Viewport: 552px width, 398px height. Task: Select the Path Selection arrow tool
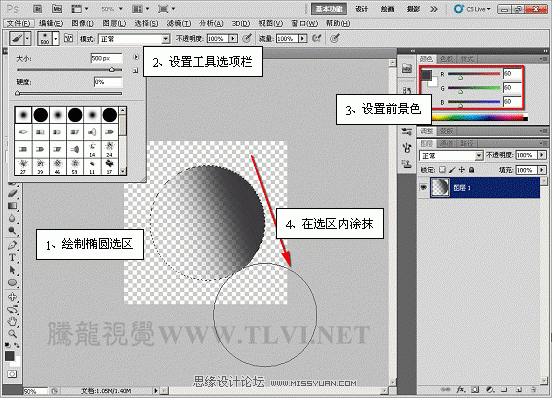(x=12, y=270)
